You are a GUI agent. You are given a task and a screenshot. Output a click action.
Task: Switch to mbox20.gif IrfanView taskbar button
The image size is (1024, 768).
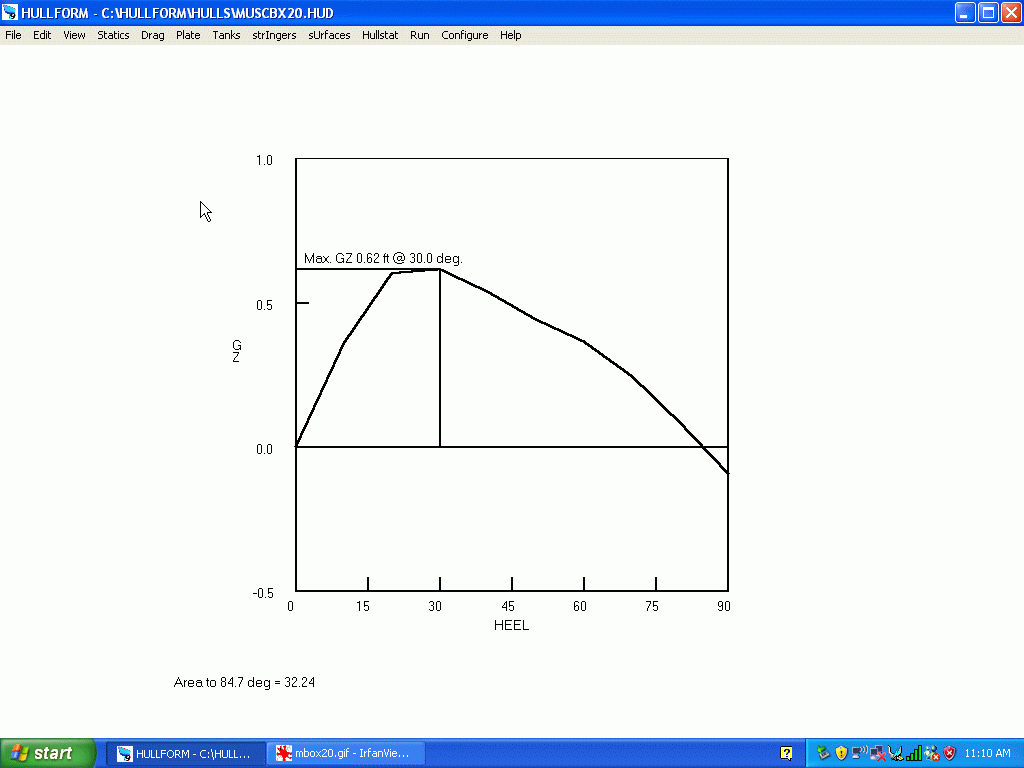point(345,753)
